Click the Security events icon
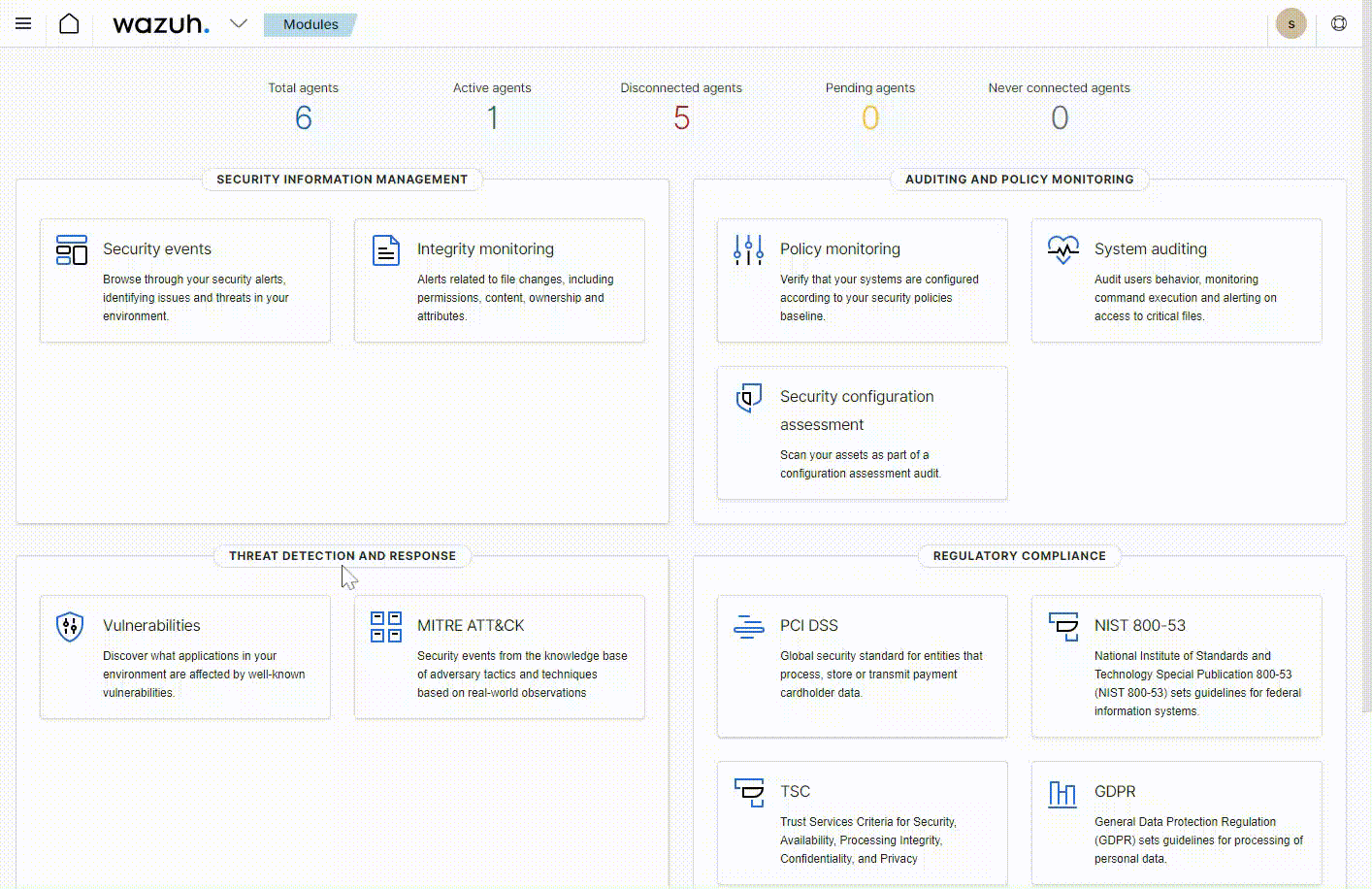Image resolution: width=1372 pixels, height=889 pixels. pos(72,249)
